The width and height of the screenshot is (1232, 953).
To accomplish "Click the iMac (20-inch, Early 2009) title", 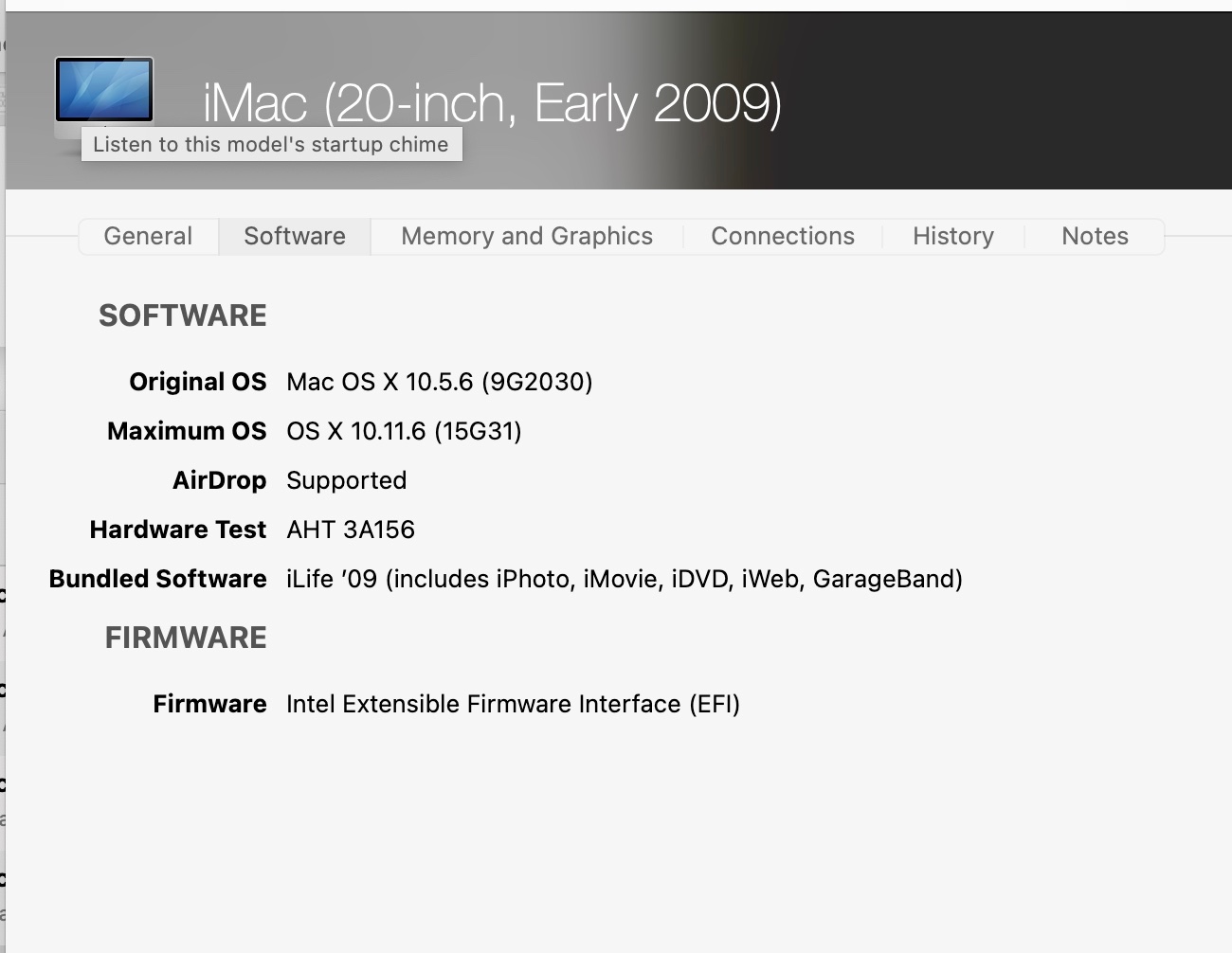I will [x=492, y=102].
